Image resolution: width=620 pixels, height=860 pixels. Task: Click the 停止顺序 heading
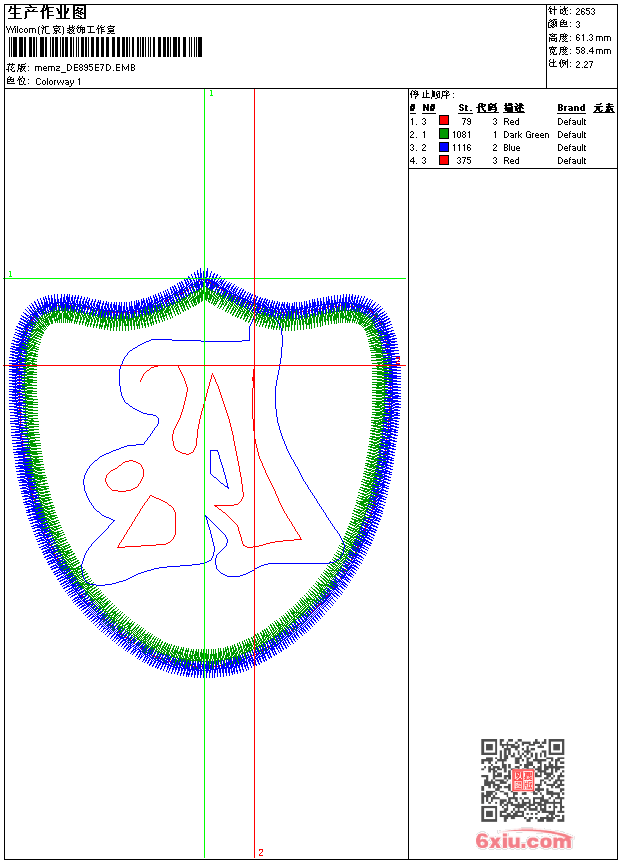pos(432,94)
